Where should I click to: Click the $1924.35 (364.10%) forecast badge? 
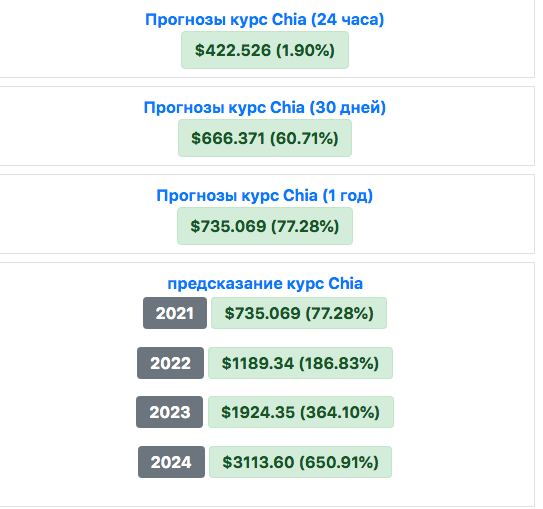tap(301, 412)
